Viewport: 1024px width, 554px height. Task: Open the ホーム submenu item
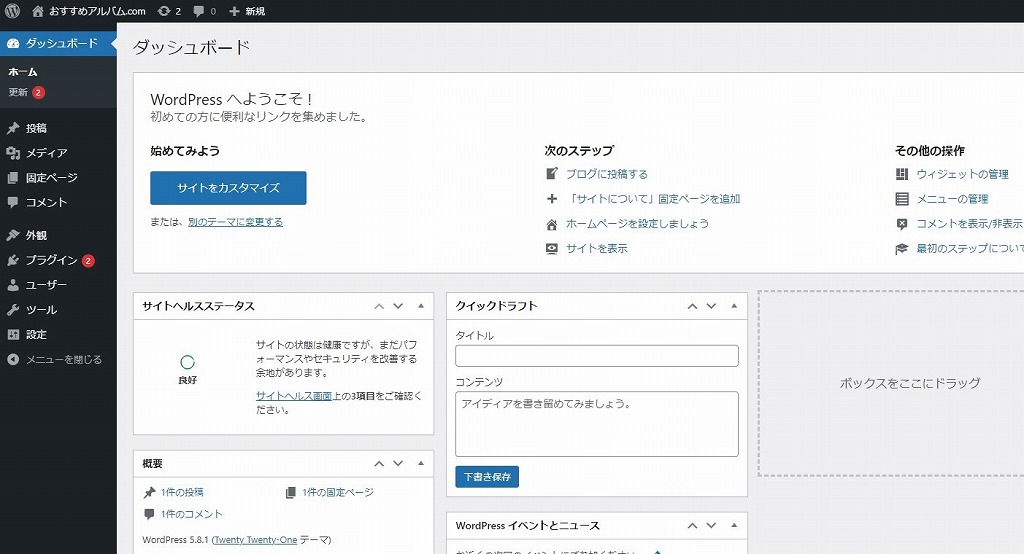23,72
